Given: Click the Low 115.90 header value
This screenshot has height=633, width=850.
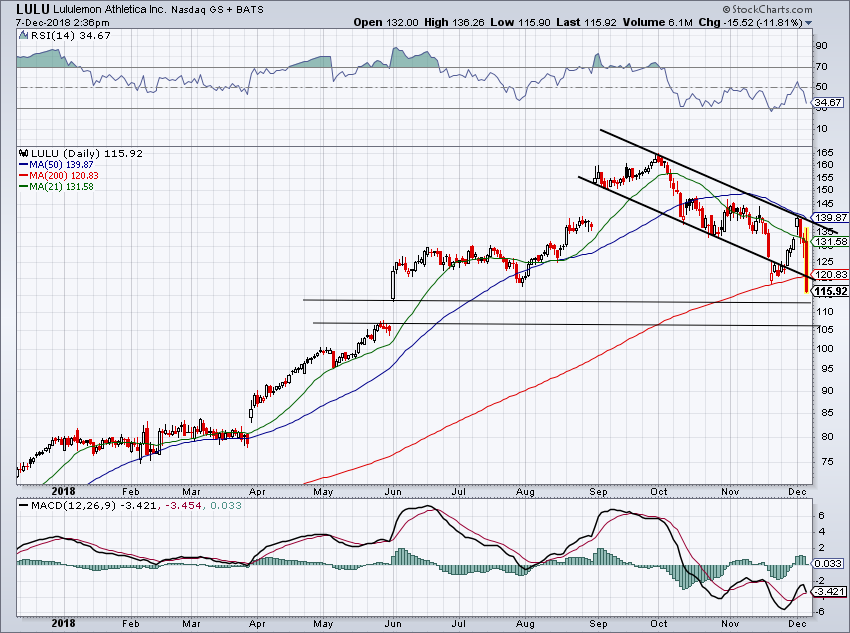Looking at the screenshot, I should (520, 23).
